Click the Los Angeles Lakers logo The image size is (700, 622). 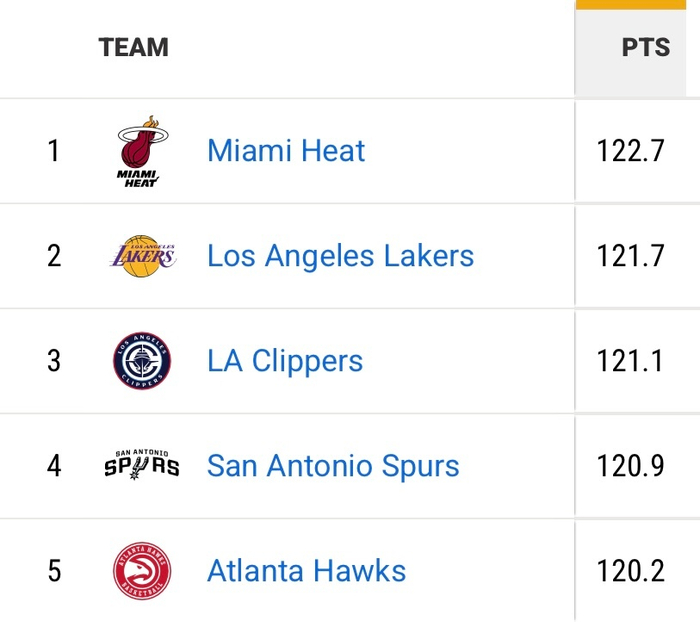tap(141, 257)
